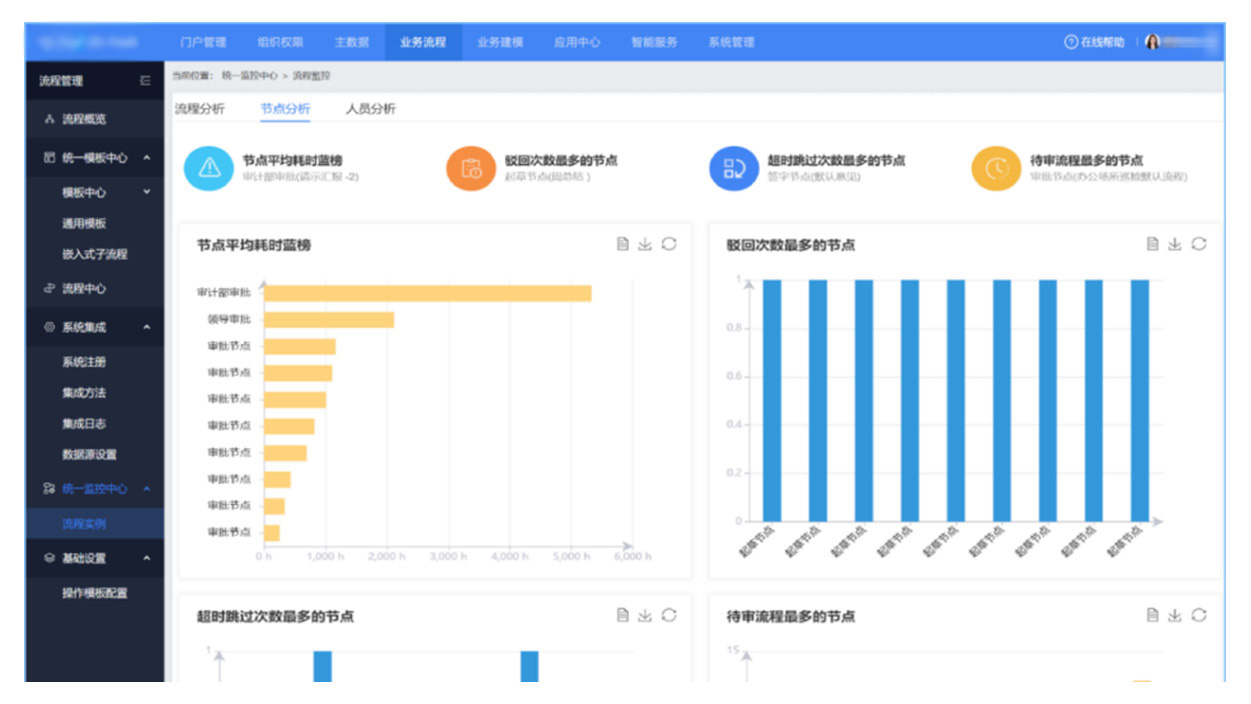Refresh the 节点平均耗时蓝榜 chart
This screenshot has height=704, width=1251.
pos(669,244)
